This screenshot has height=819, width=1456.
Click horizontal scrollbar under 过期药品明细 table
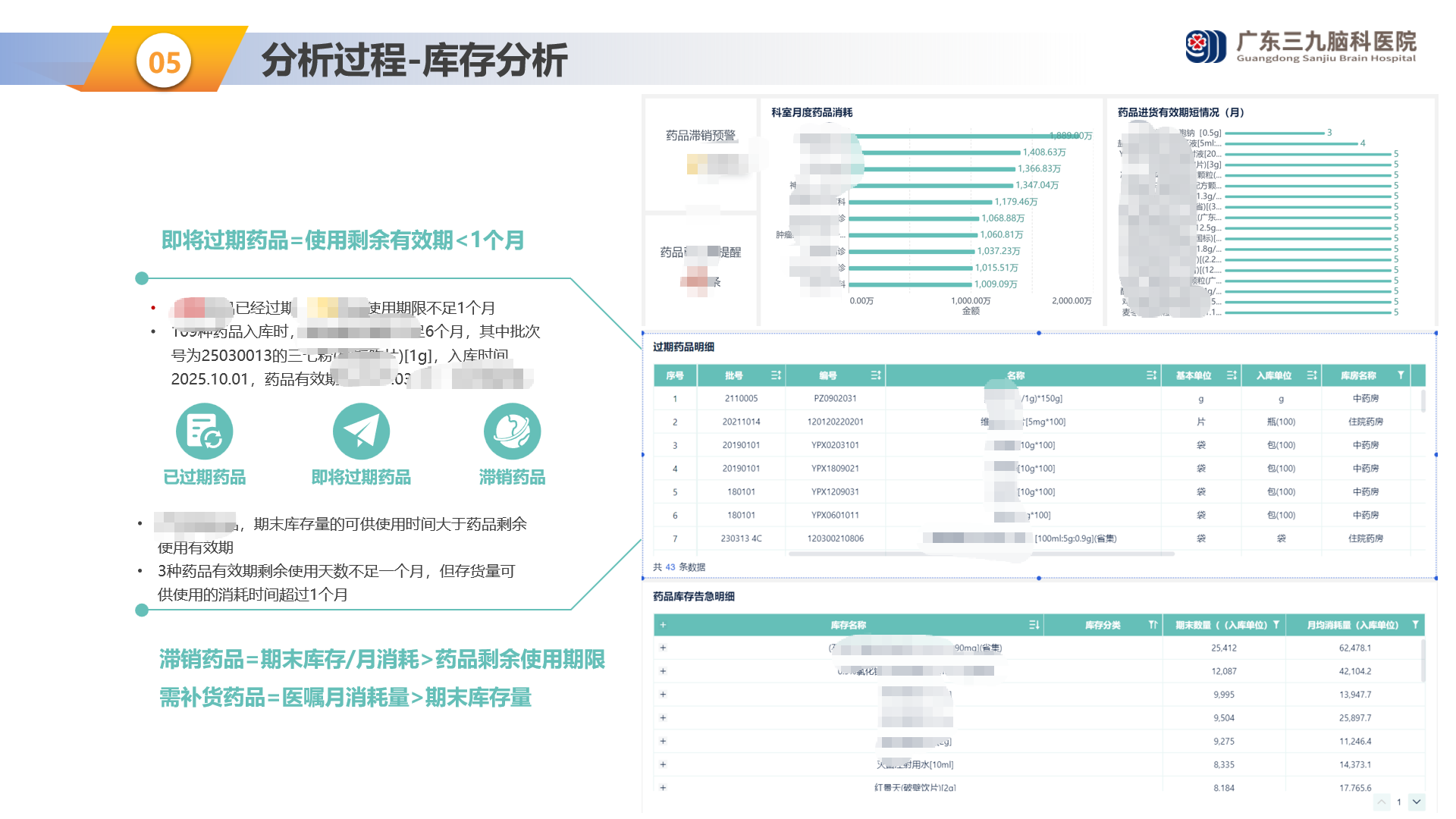981,554
